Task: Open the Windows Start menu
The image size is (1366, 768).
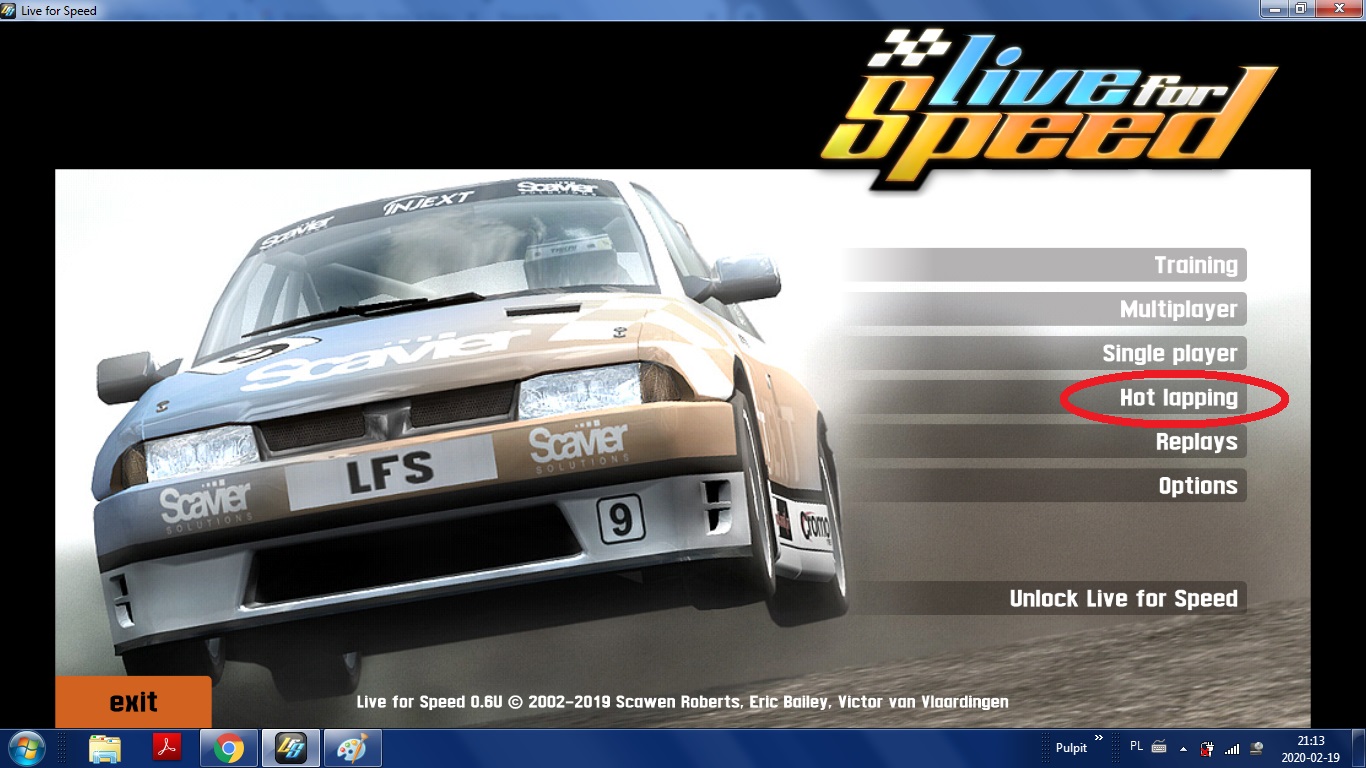Action: click(26, 748)
